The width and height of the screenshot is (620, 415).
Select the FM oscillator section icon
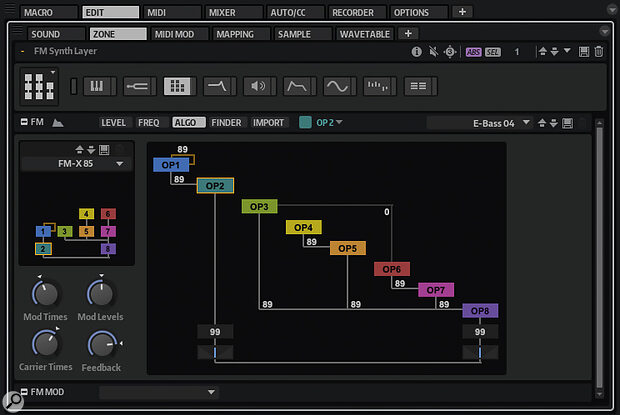pos(177,86)
